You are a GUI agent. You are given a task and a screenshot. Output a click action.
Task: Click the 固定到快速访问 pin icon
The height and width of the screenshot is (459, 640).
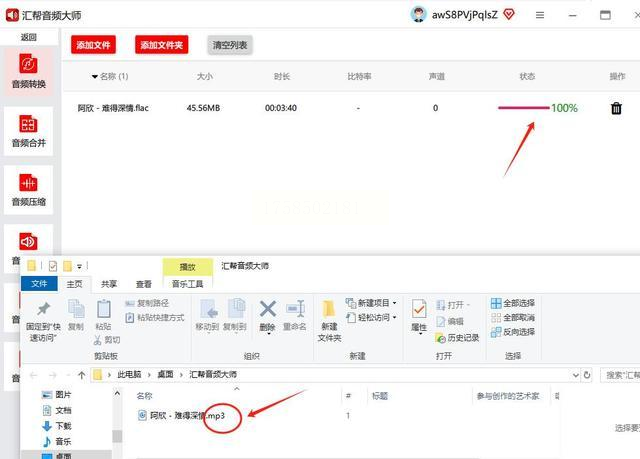[43, 309]
